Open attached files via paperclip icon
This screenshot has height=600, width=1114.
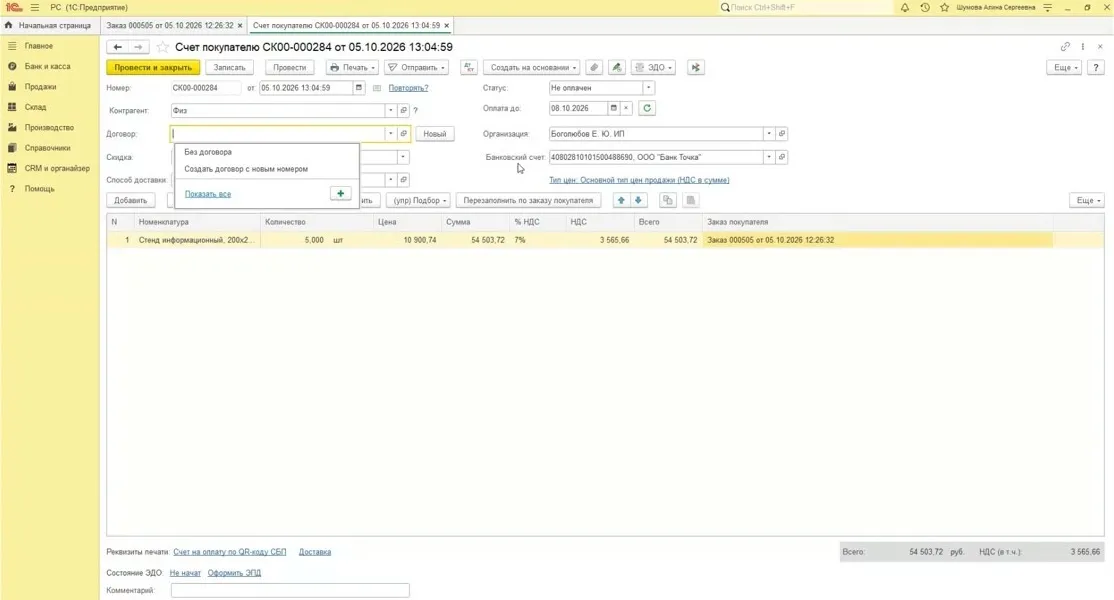(594, 67)
